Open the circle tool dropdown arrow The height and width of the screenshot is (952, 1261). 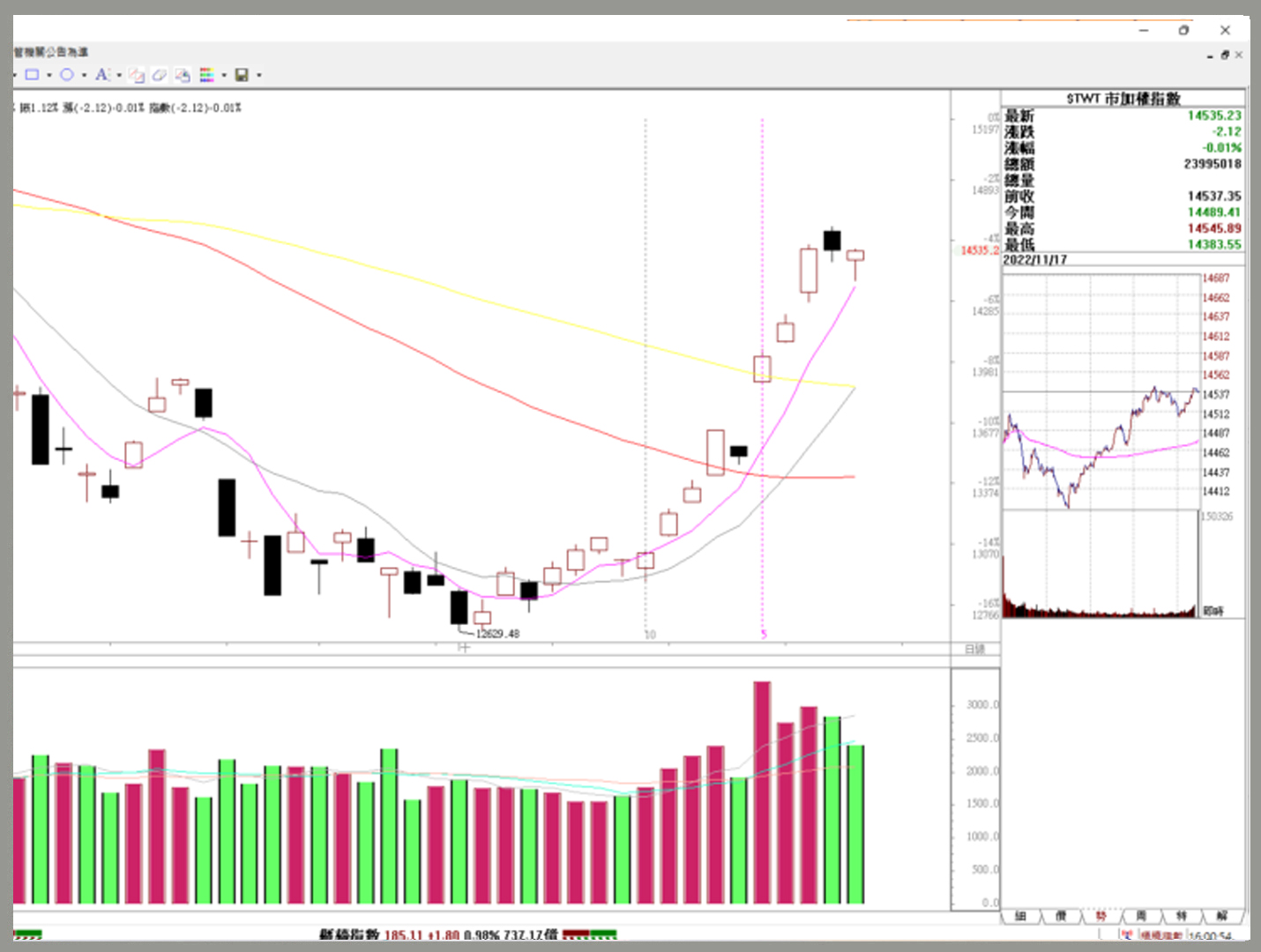point(84,76)
